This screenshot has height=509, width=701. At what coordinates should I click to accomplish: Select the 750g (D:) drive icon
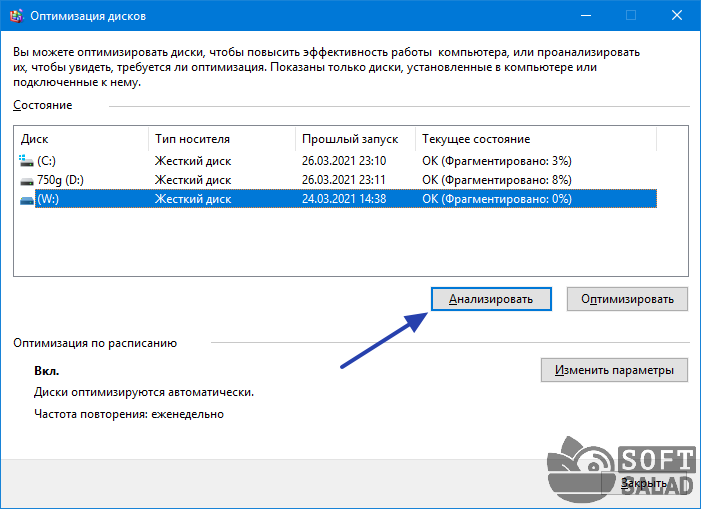[x=27, y=181]
